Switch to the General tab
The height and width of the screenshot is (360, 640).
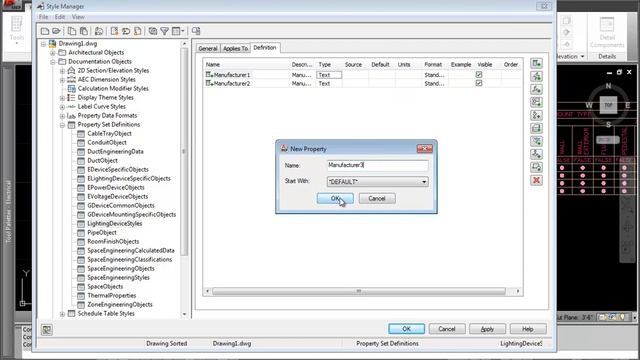[208, 48]
